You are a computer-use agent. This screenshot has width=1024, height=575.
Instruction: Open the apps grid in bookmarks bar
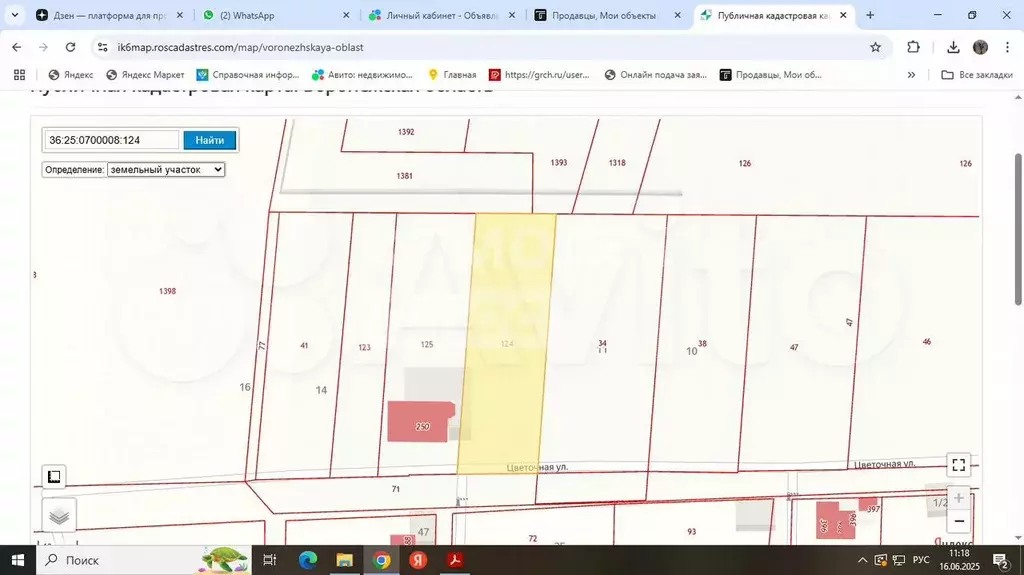pyautogui.click(x=20, y=74)
